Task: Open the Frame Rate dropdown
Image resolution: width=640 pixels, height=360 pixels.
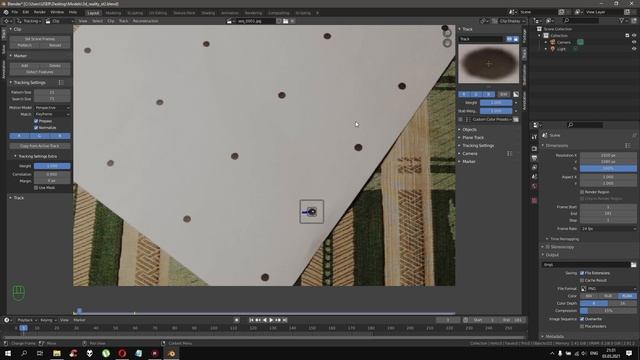Action: tap(608, 229)
